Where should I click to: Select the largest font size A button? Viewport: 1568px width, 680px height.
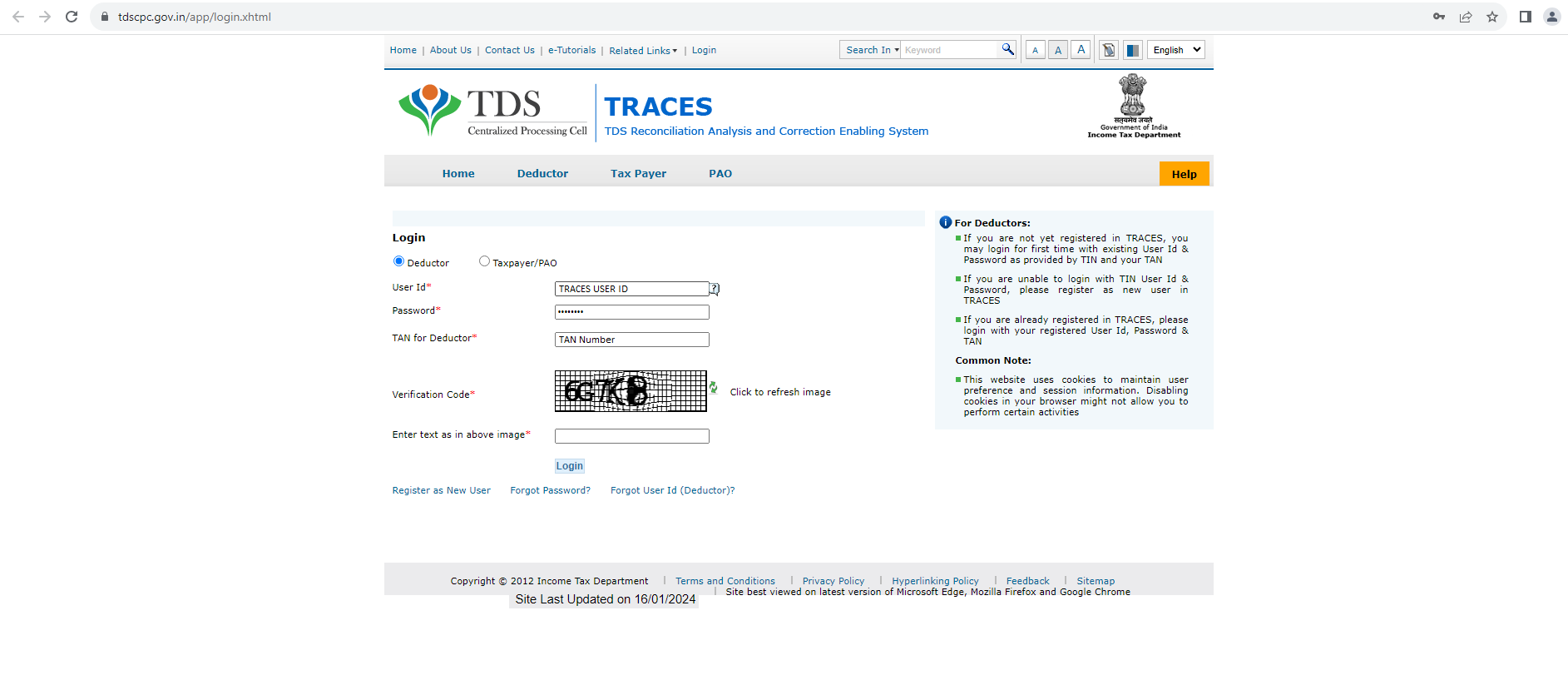click(x=1081, y=50)
